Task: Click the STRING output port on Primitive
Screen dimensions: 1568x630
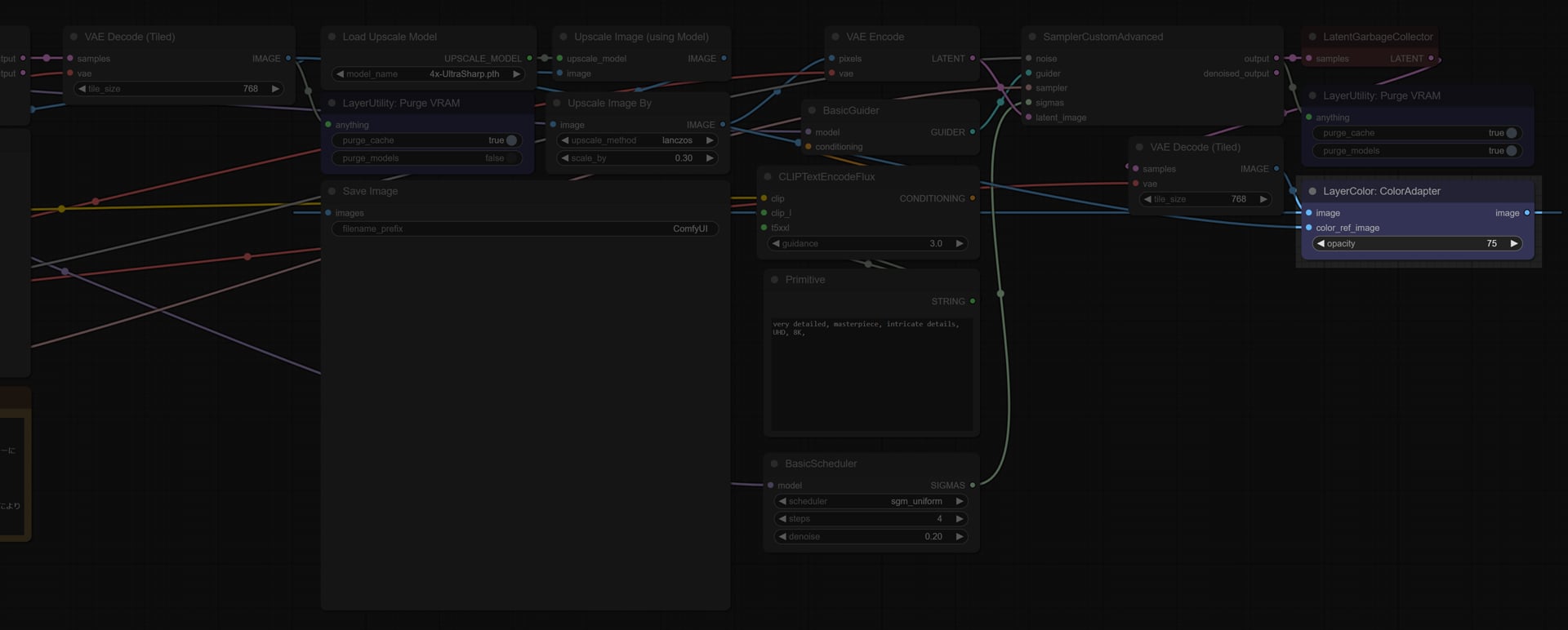Action: [972, 301]
